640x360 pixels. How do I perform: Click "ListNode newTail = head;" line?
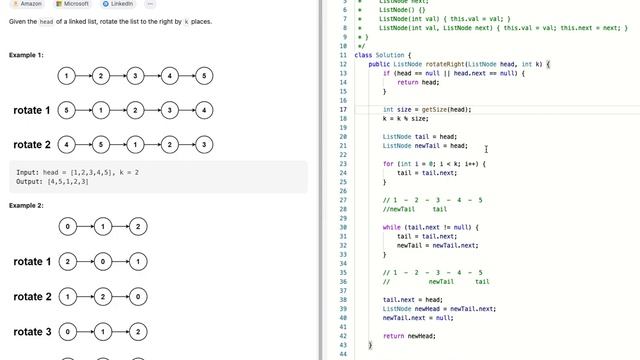[425, 145]
